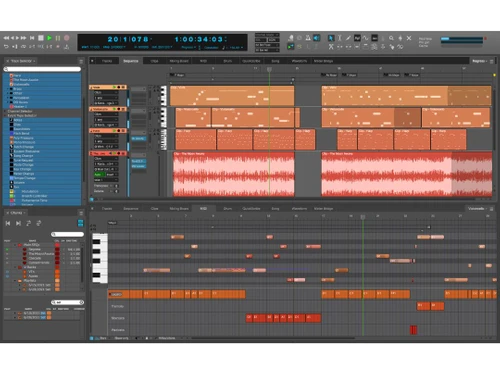Click the orange color swatch for VIs row
Image resolution: width=500 pixels, height=375 pixels.
tap(57, 272)
